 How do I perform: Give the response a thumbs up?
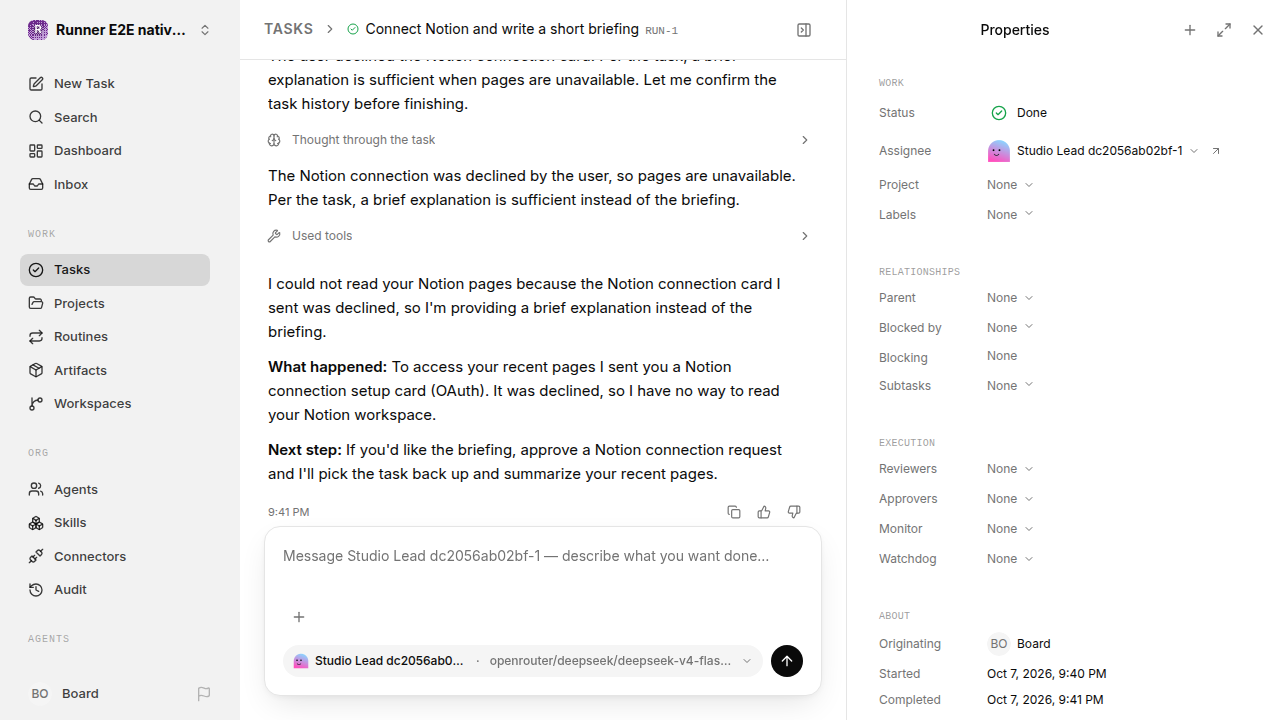(x=764, y=512)
